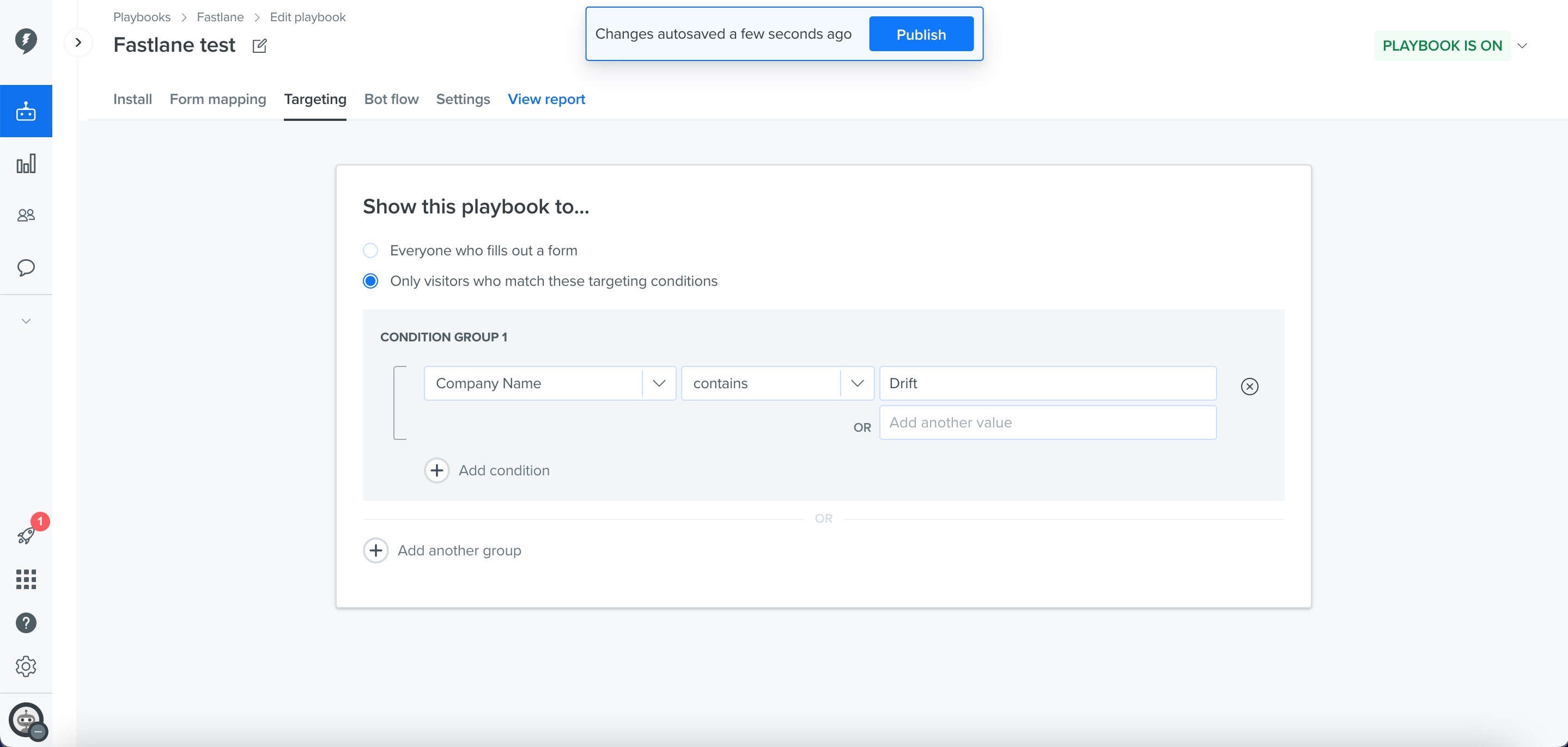Expand the sidebar panel arrow button
Image resolution: width=1568 pixels, height=747 pixels.
78,42
